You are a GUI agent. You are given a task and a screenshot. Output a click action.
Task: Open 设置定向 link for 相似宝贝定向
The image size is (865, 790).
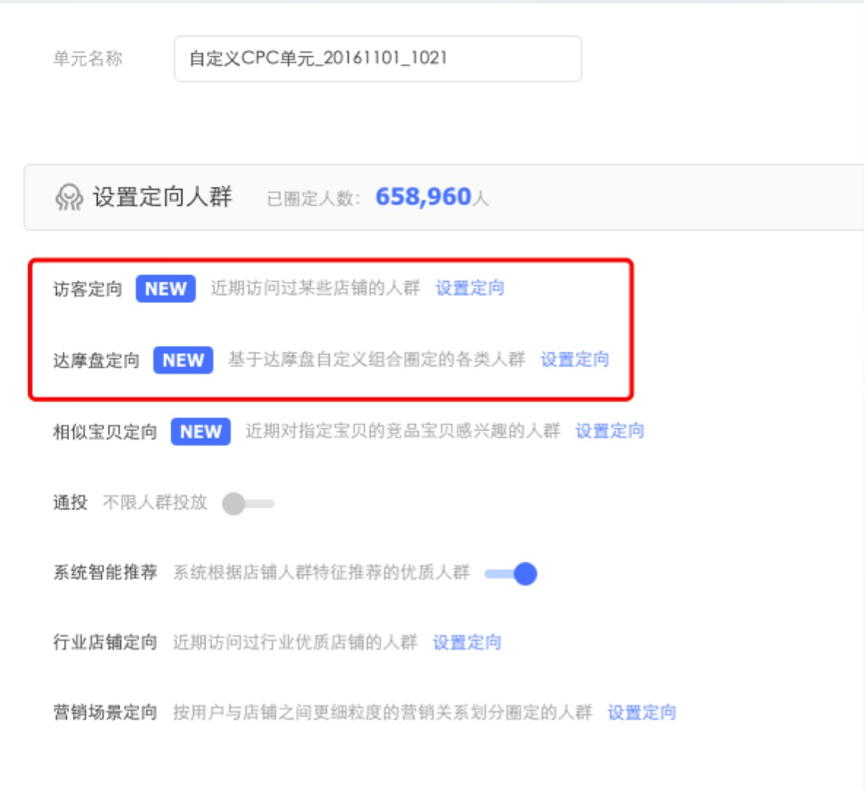pos(610,431)
